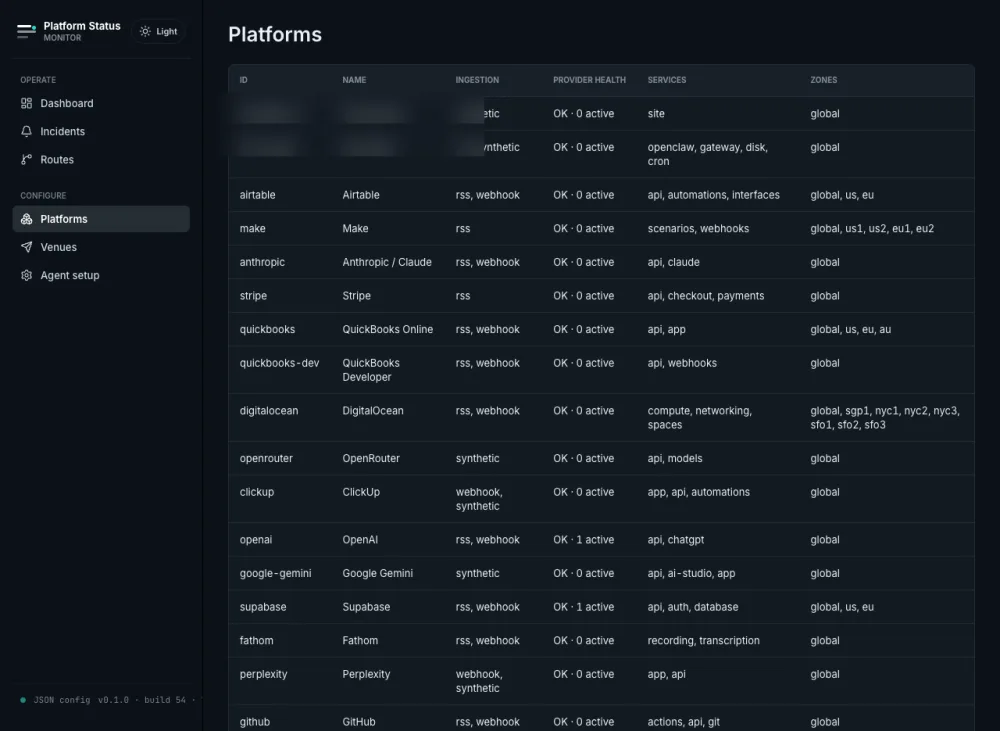Click 'actions, api, git' services cell

coord(684,722)
